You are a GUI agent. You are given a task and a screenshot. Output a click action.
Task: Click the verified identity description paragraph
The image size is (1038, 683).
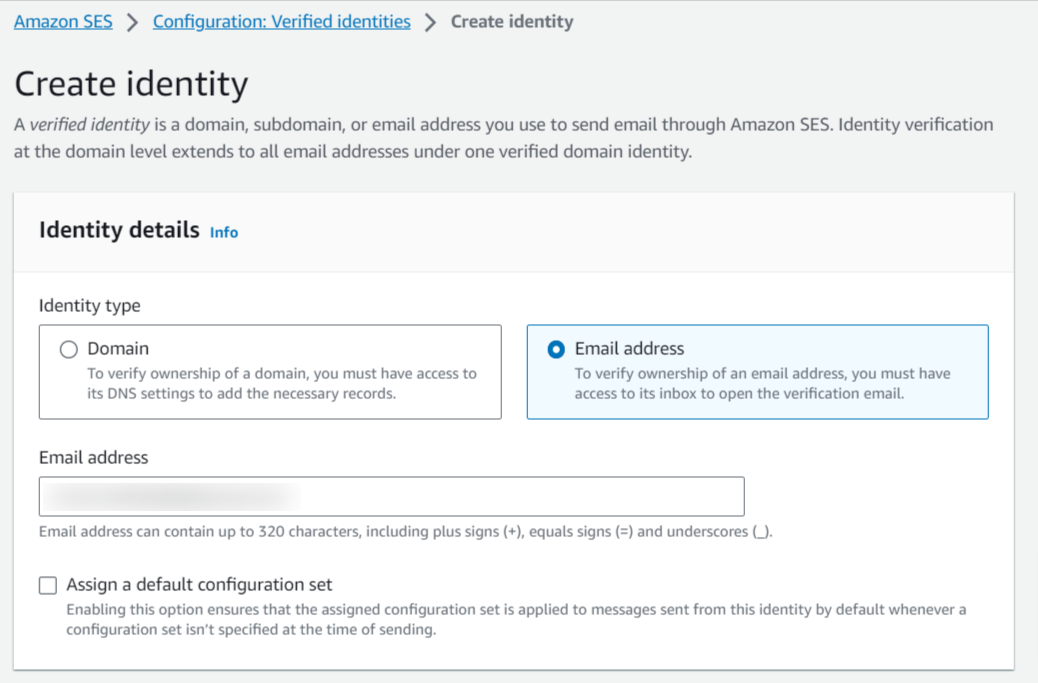503,138
